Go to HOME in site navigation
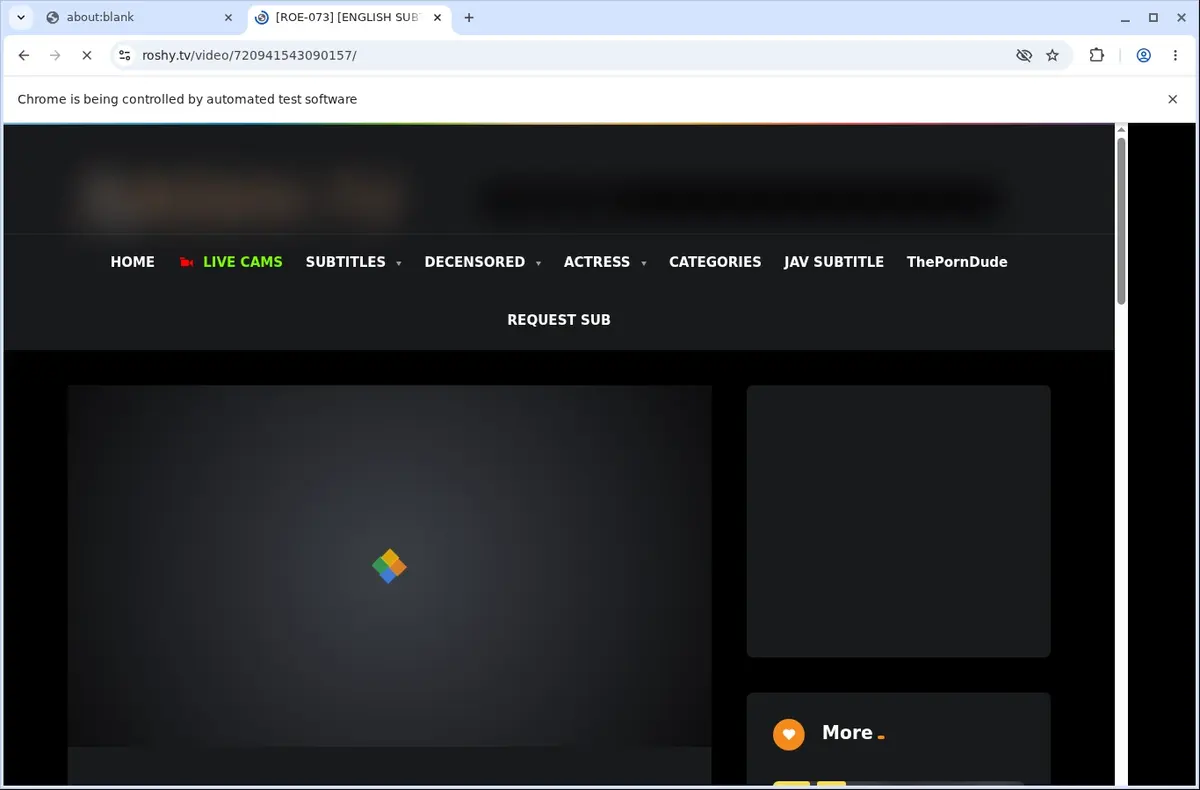This screenshot has width=1200, height=790. tap(132, 262)
